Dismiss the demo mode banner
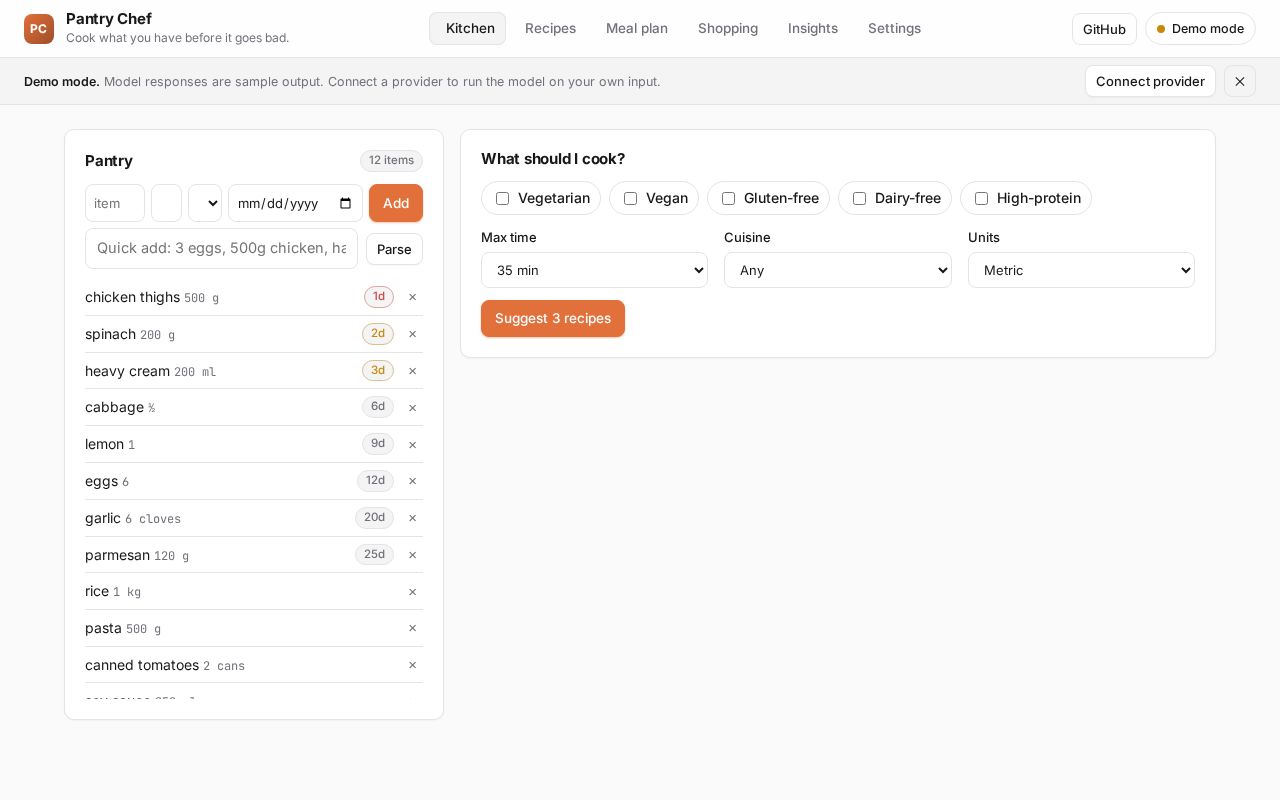 [1240, 81]
